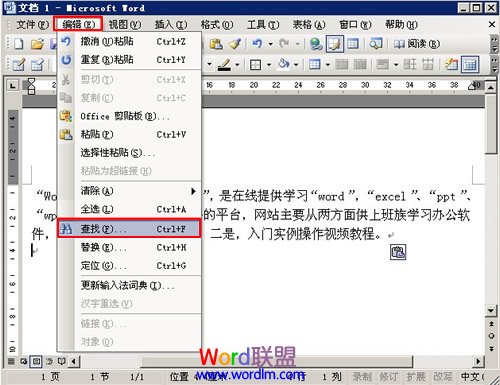The height and width of the screenshot is (385, 500).
Task: Open the 表格(A) menu
Action: click(309, 24)
